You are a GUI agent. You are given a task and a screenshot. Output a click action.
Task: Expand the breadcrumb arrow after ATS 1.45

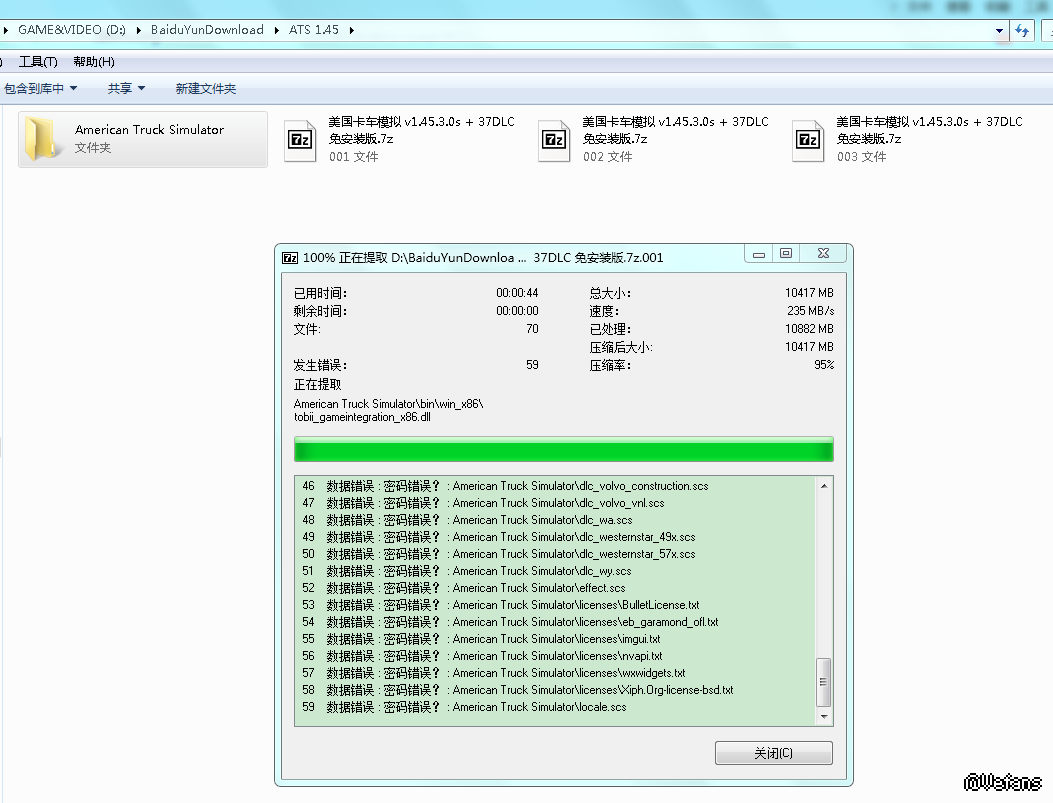(x=352, y=30)
